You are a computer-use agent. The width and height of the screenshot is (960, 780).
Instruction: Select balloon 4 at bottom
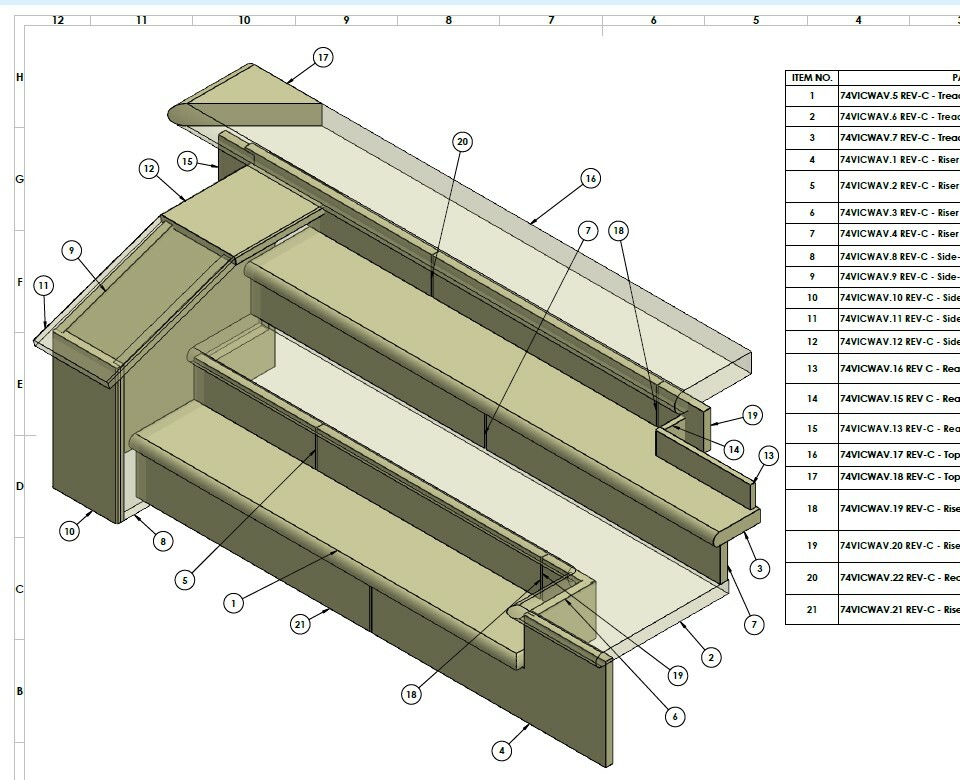point(503,750)
